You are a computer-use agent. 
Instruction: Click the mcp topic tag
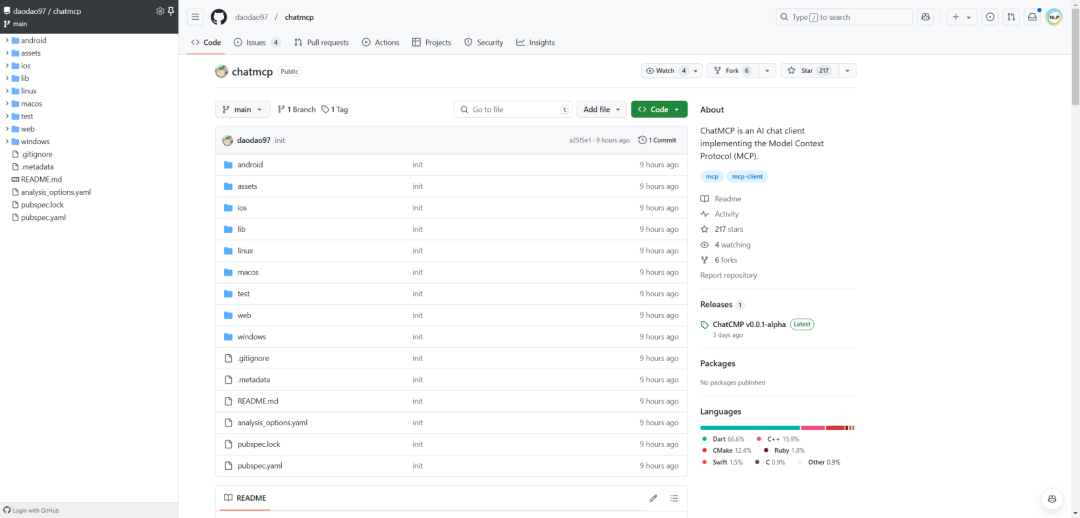pyautogui.click(x=712, y=176)
